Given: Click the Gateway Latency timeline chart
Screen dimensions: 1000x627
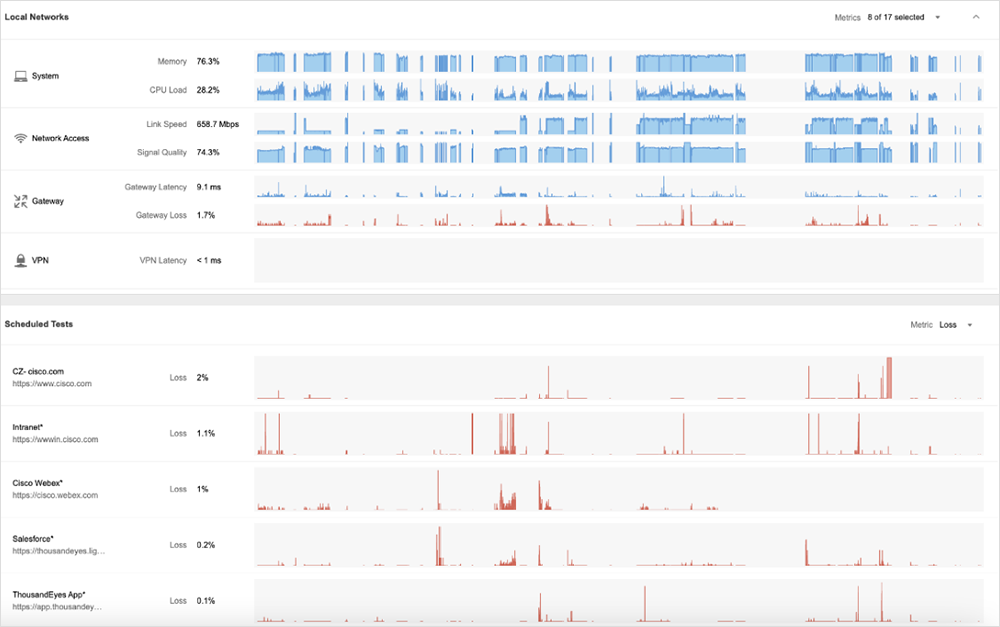Looking at the screenshot, I should (619, 188).
